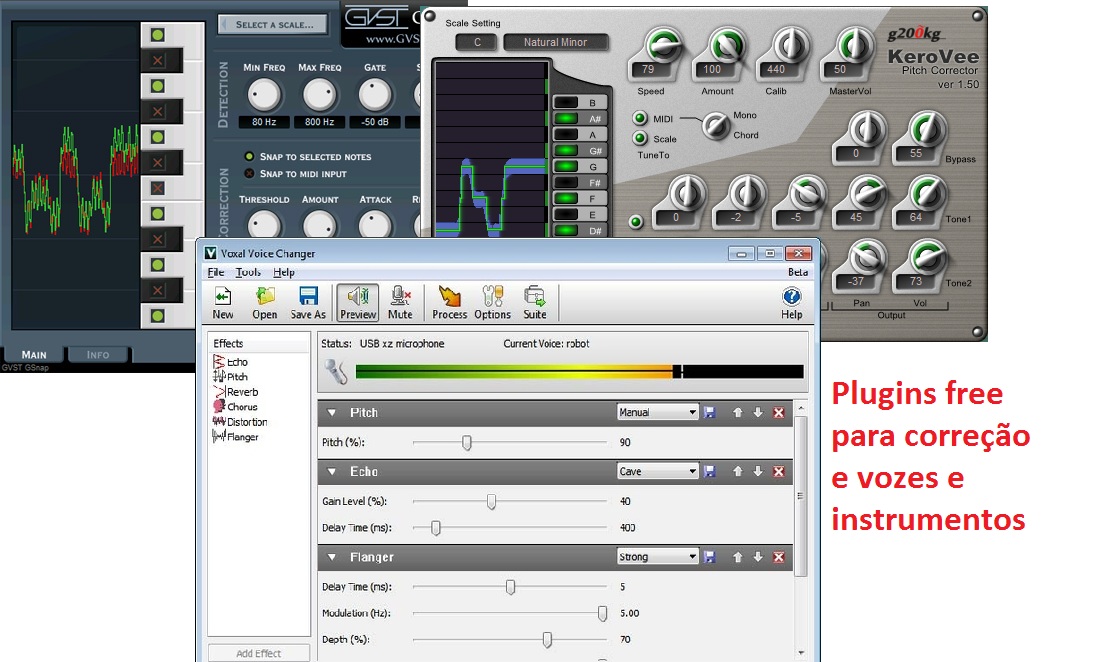Open the Cave preset dropdown for Echo
Screen dimensions: 1106x662
(x=656, y=471)
